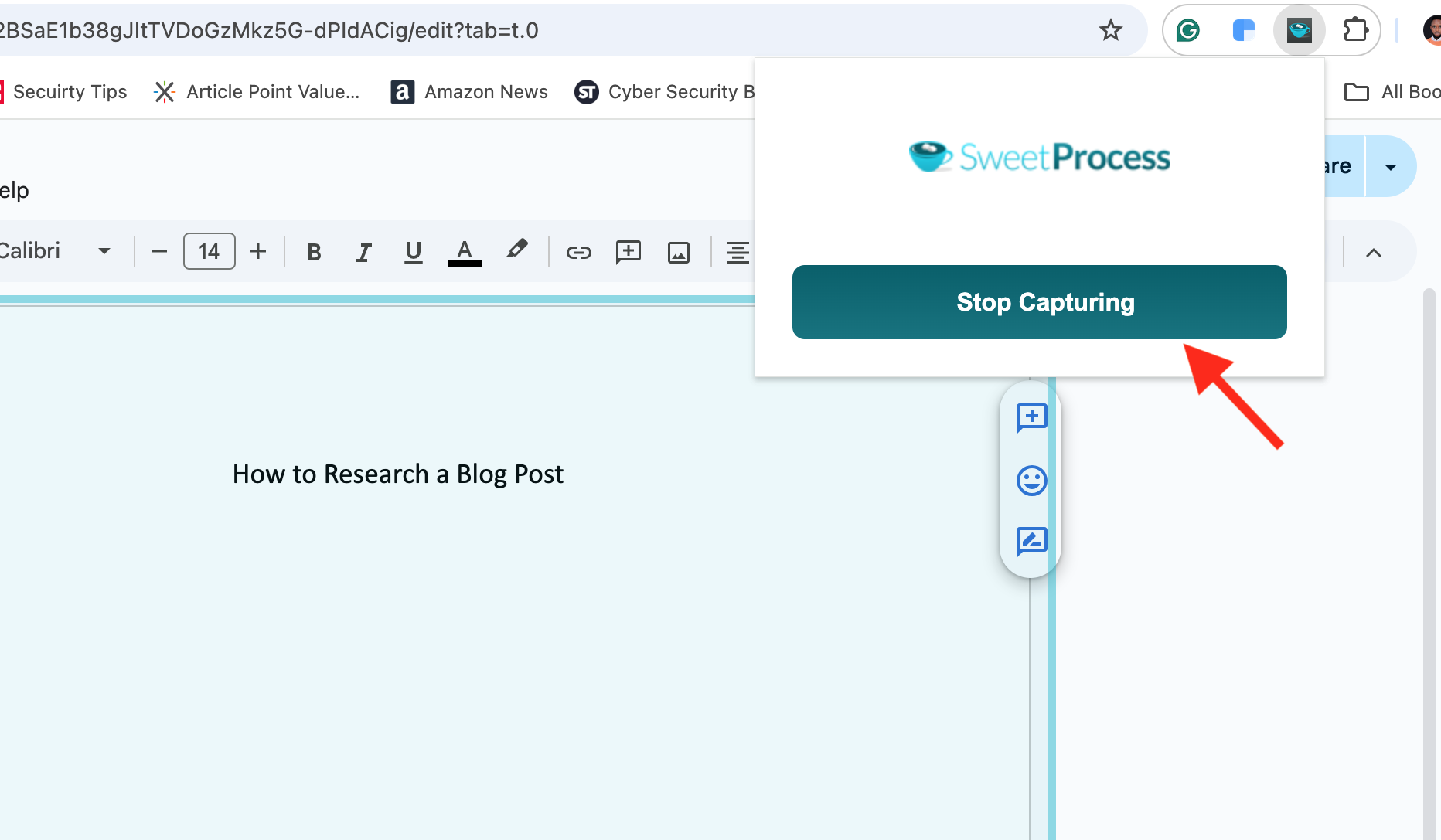Decrease font size with minus button
Image resolution: width=1441 pixels, height=840 pixels.
(x=159, y=251)
